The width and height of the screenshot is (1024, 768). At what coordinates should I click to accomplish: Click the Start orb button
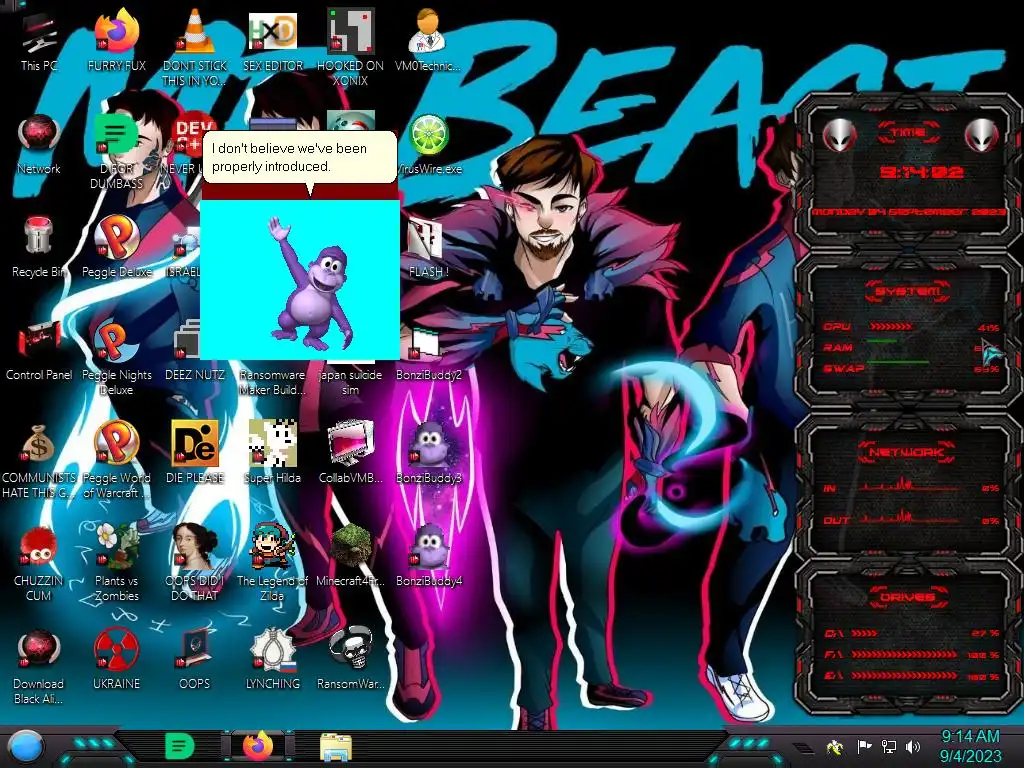pos(25,746)
